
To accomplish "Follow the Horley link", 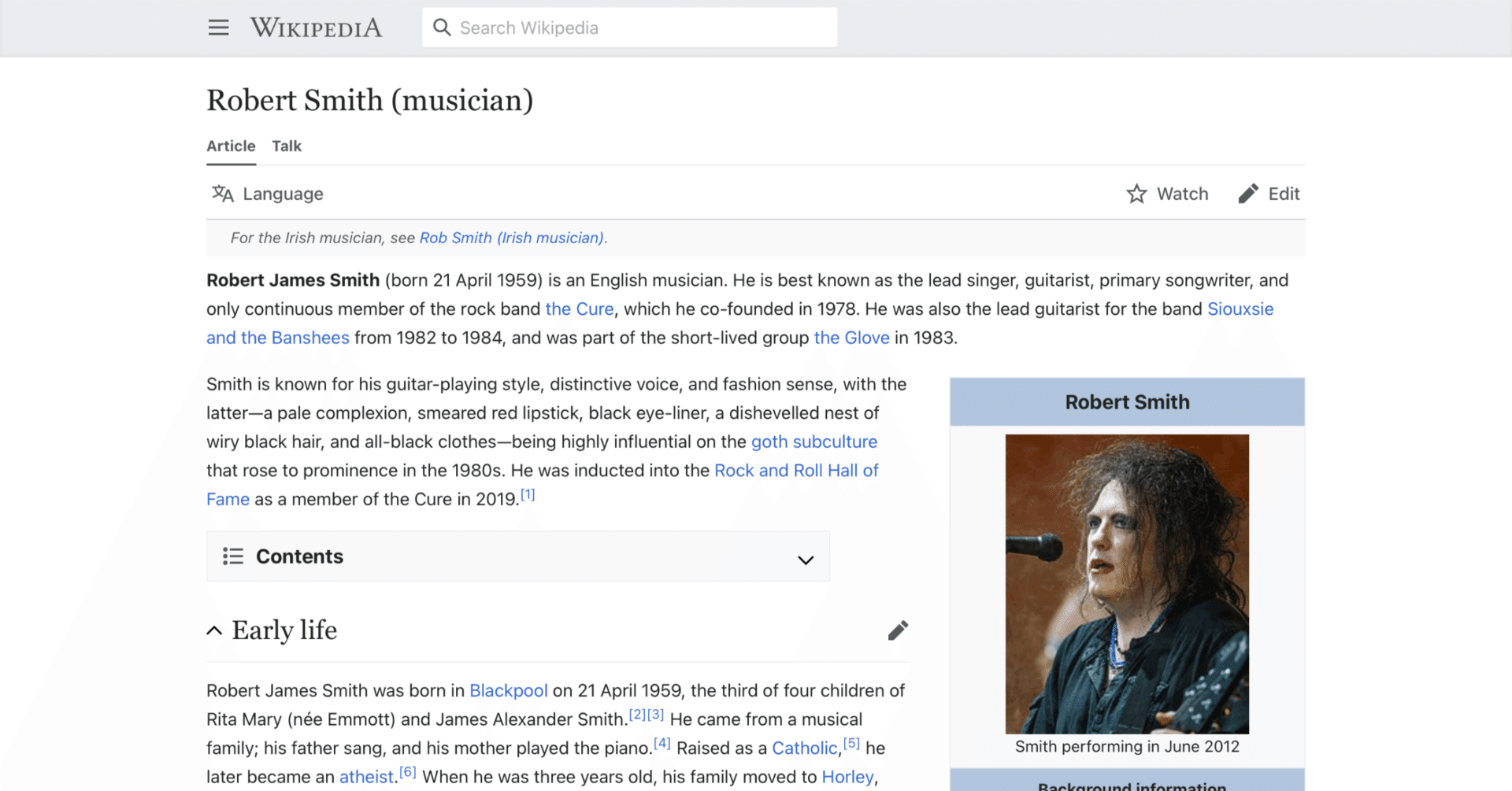I will 847,777.
